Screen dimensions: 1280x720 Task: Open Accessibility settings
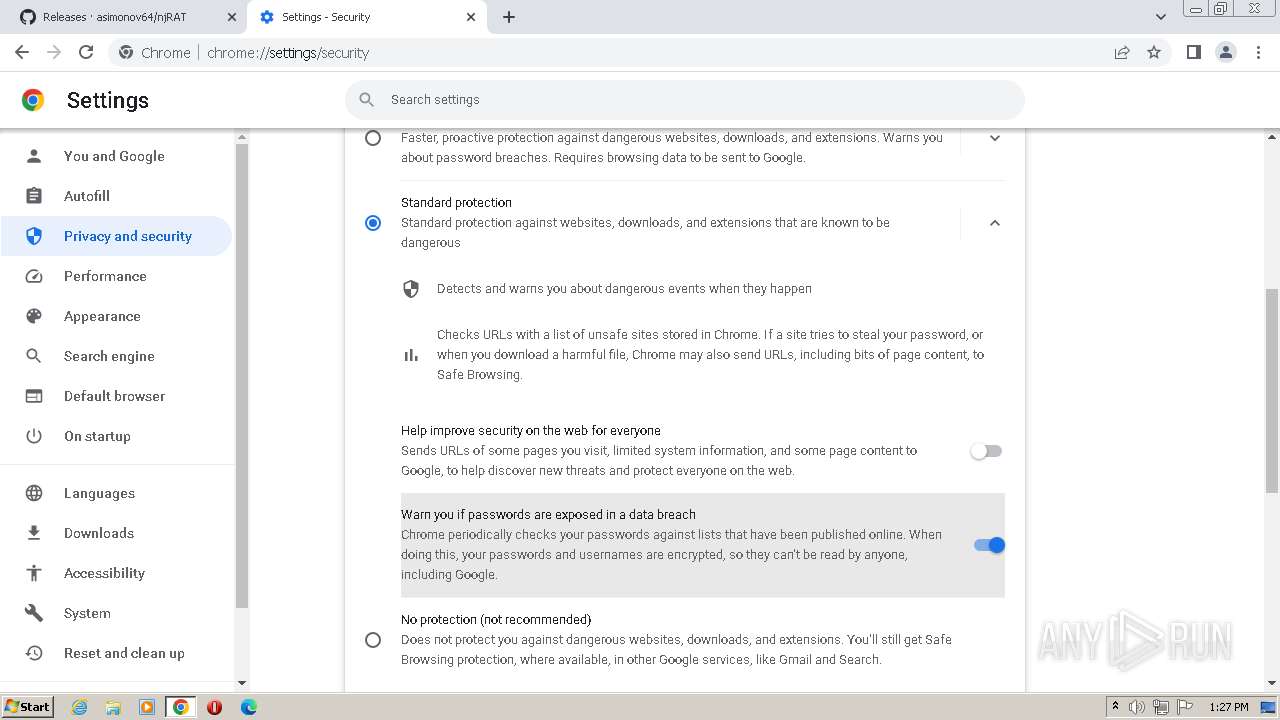[116, 573]
